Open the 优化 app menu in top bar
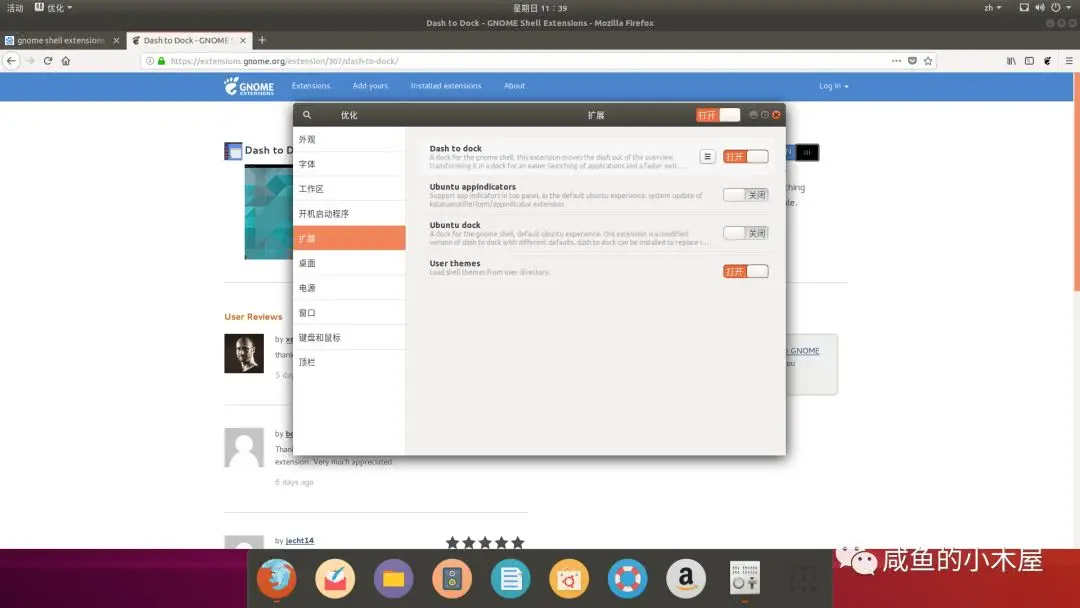 (x=54, y=8)
